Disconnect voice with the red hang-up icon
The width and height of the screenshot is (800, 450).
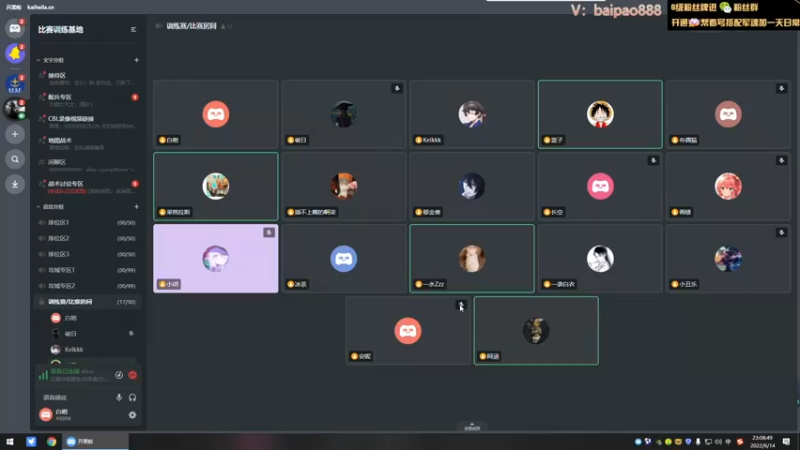tap(133, 375)
